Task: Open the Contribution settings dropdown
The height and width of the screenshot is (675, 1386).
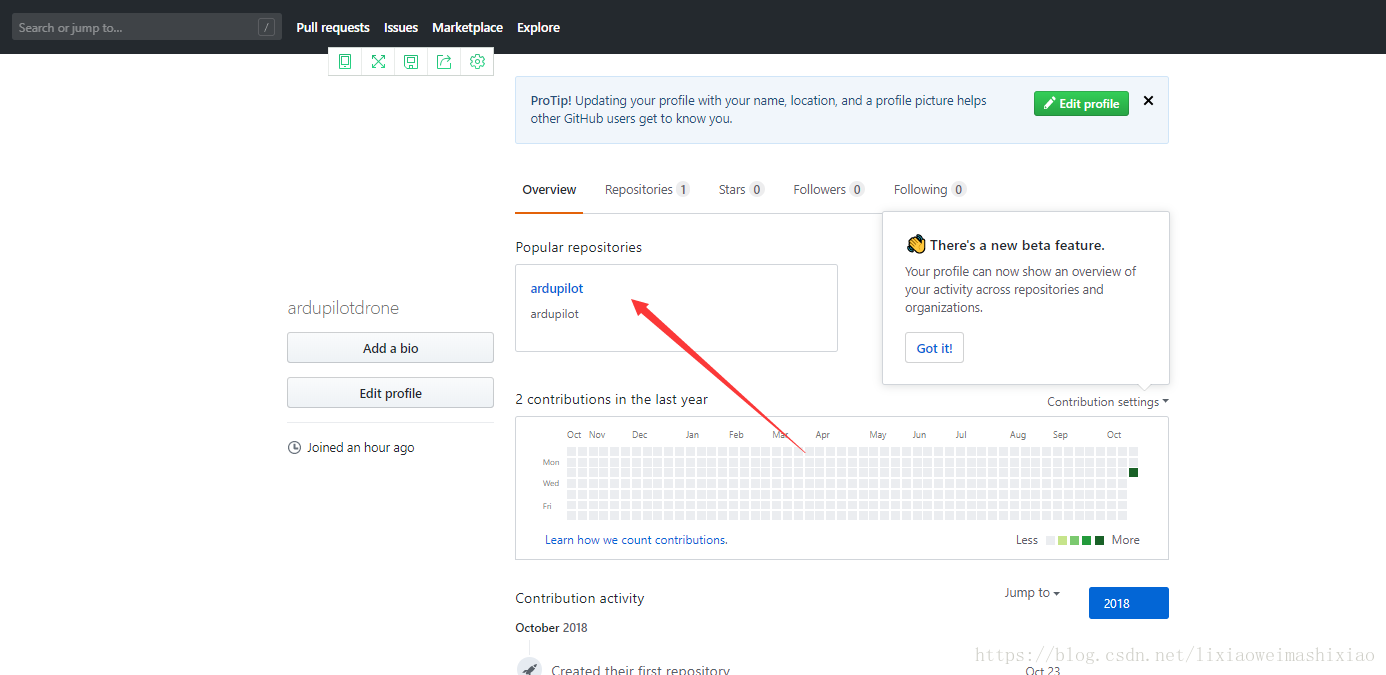Action: click(x=1107, y=402)
